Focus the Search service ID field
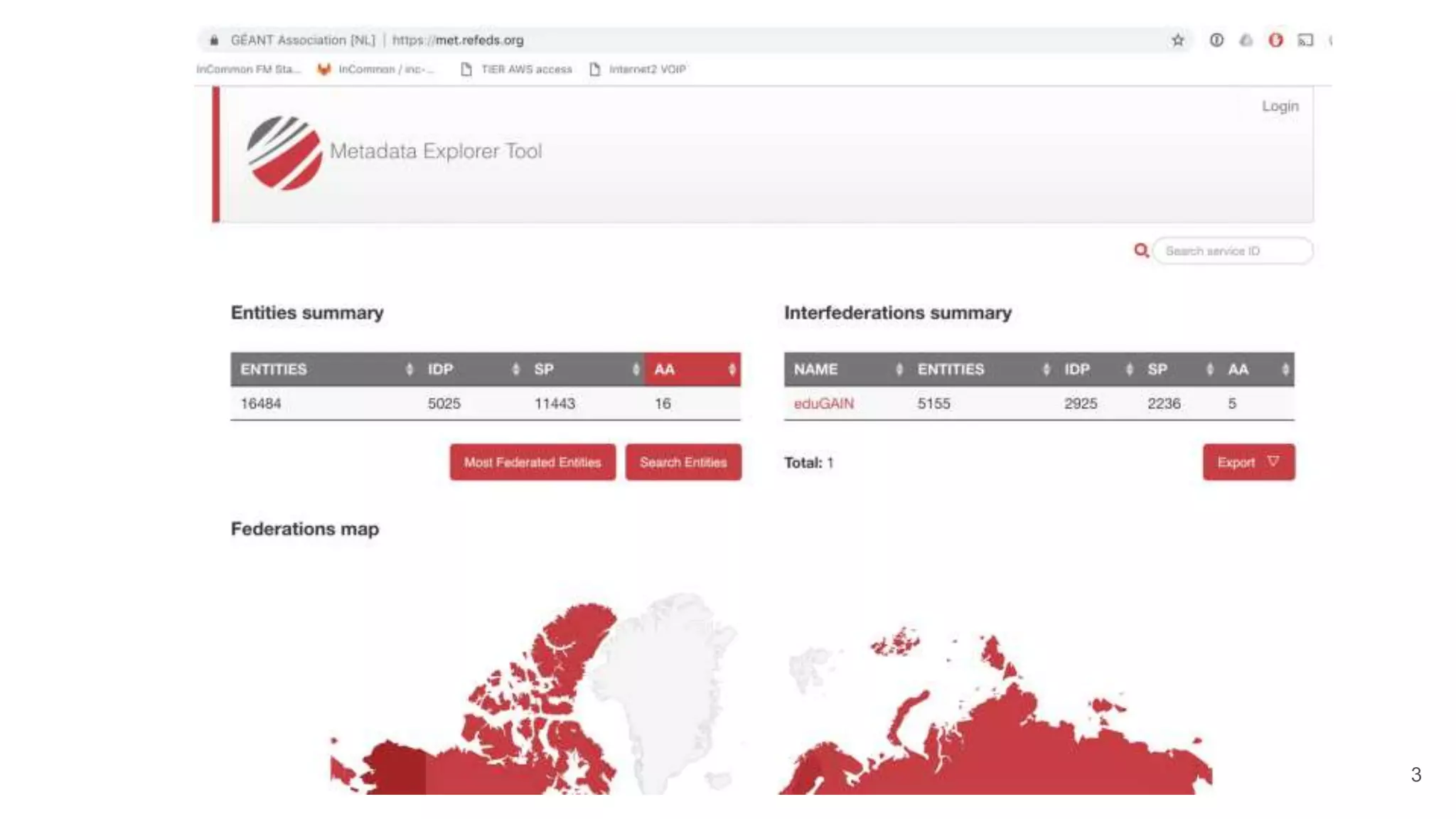1456x819 pixels. click(1232, 251)
